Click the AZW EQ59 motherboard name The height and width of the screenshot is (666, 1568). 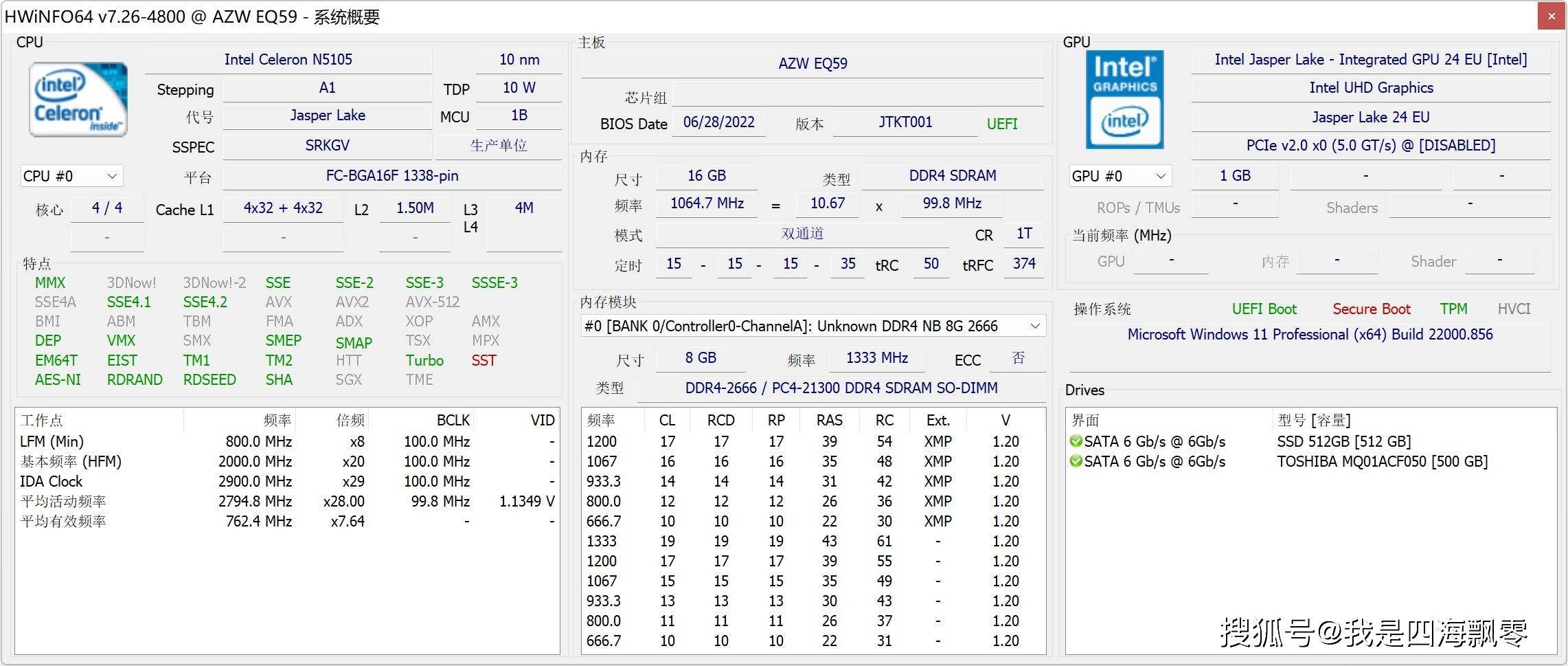[813, 64]
